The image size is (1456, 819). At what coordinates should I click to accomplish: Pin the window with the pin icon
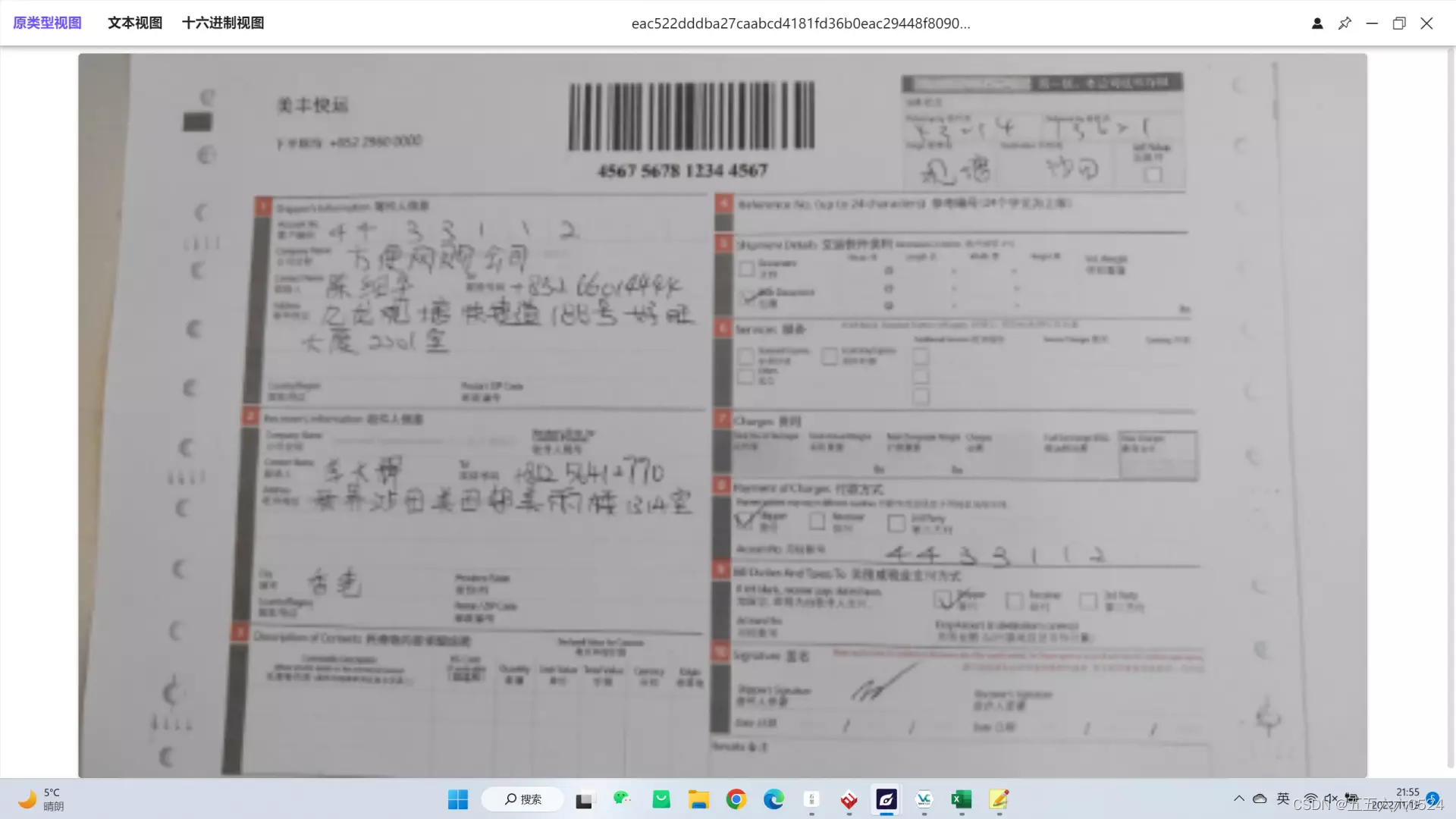[x=1345, y=24]
